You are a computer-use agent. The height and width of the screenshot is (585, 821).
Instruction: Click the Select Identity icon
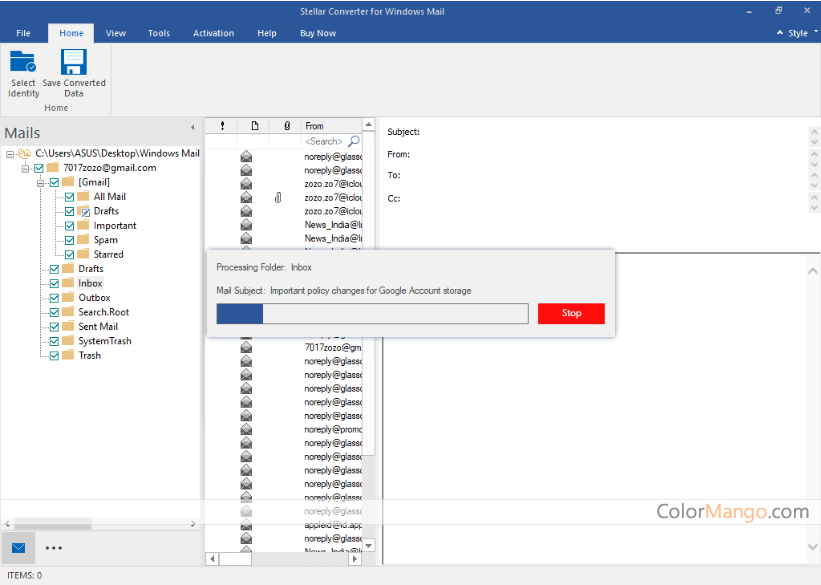pyautogui.click(x=23, y=62)
